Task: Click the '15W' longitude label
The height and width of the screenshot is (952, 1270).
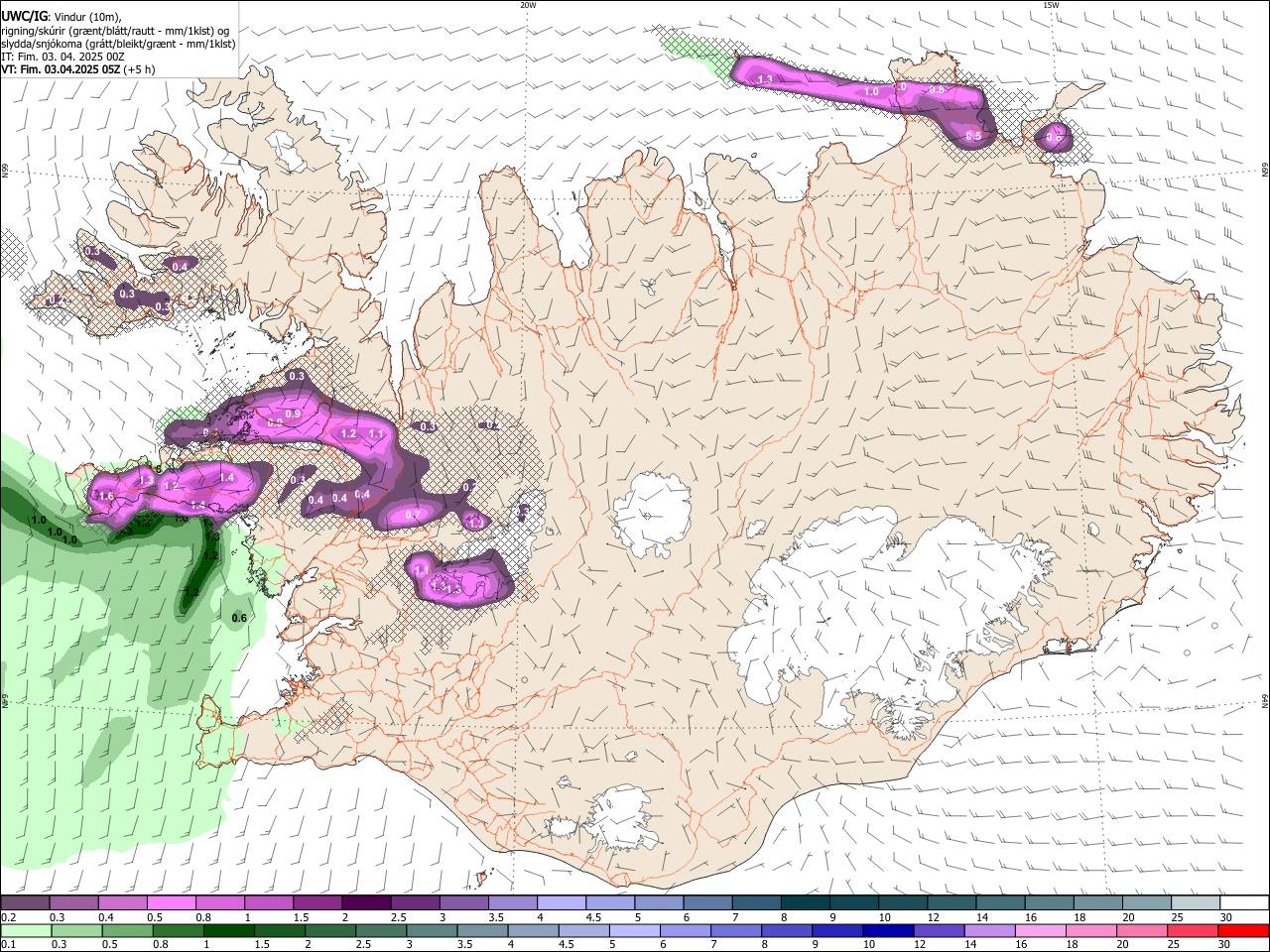Action: coord(1051,4)
